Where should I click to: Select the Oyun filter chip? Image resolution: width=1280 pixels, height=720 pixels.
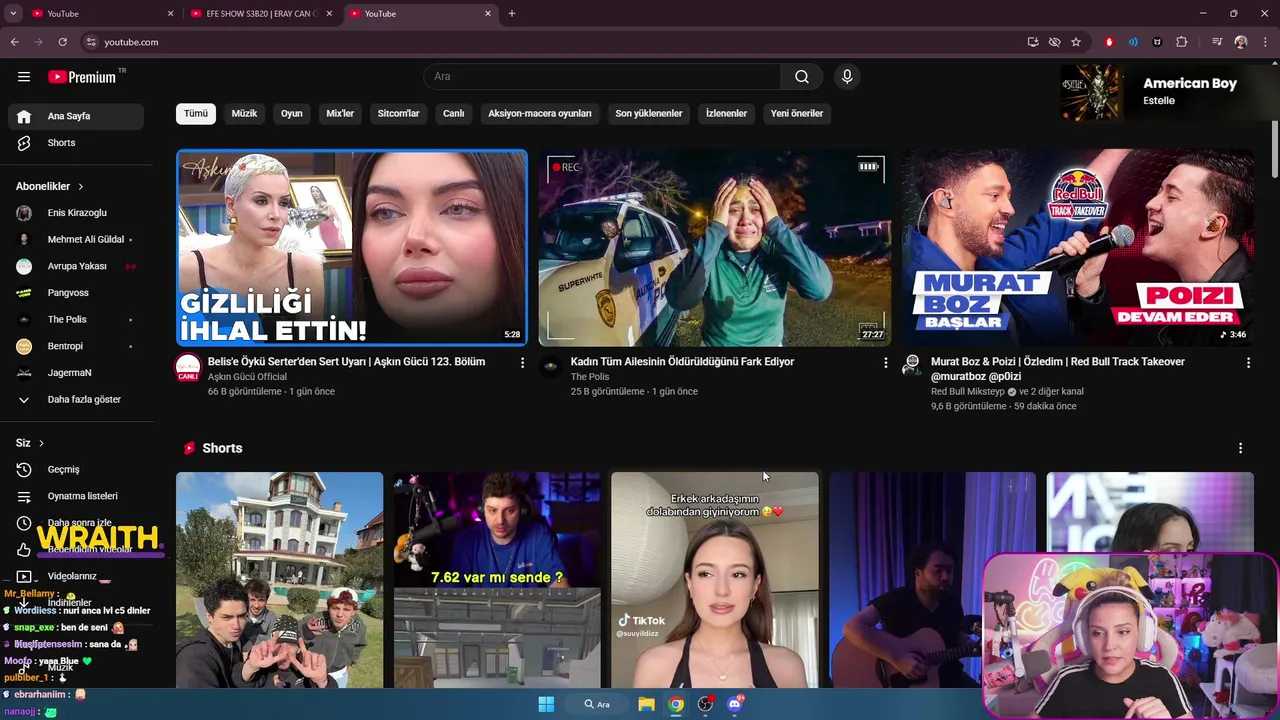coord(292,114)
